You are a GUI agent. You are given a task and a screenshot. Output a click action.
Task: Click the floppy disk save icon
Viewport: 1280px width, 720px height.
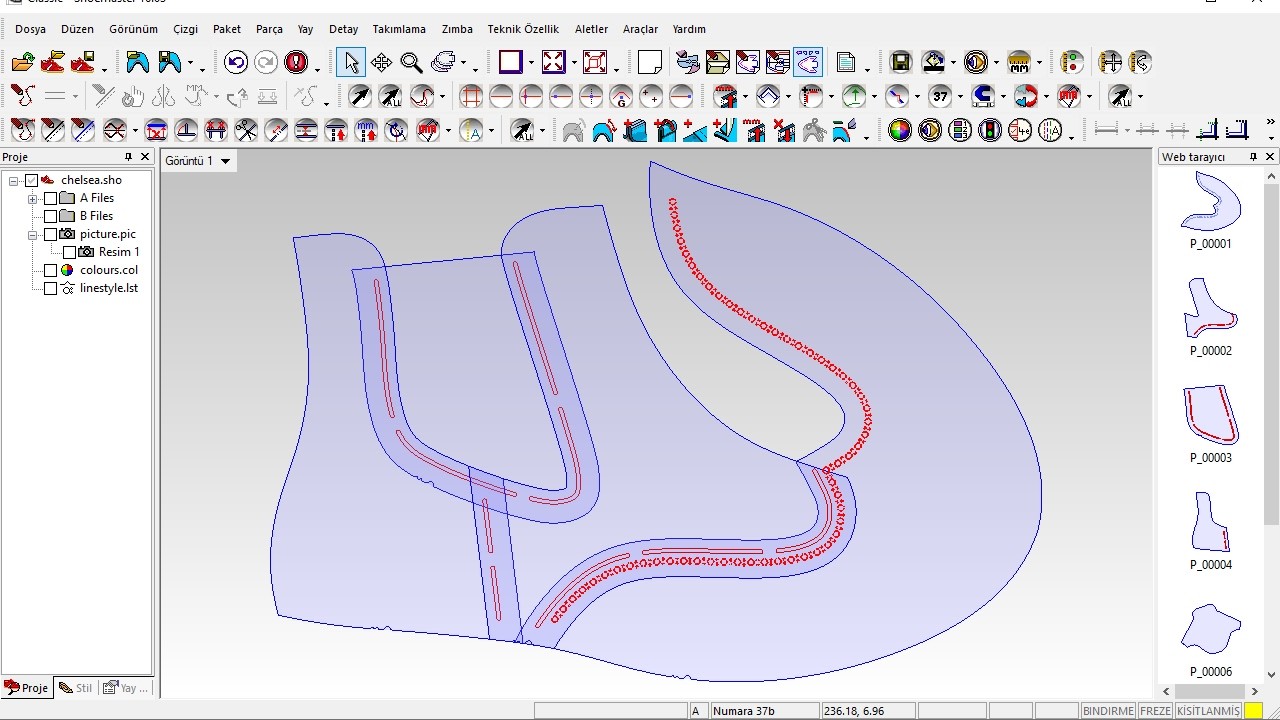901,62
